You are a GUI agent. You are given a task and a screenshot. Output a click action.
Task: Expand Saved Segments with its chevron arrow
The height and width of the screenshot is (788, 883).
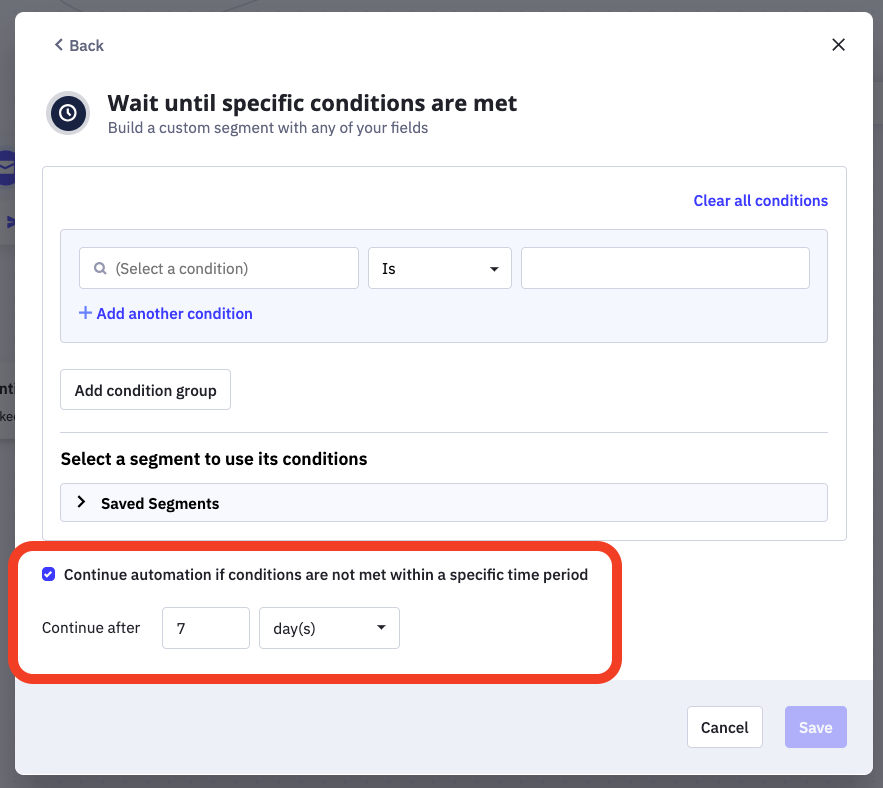(x=82, y=502)
